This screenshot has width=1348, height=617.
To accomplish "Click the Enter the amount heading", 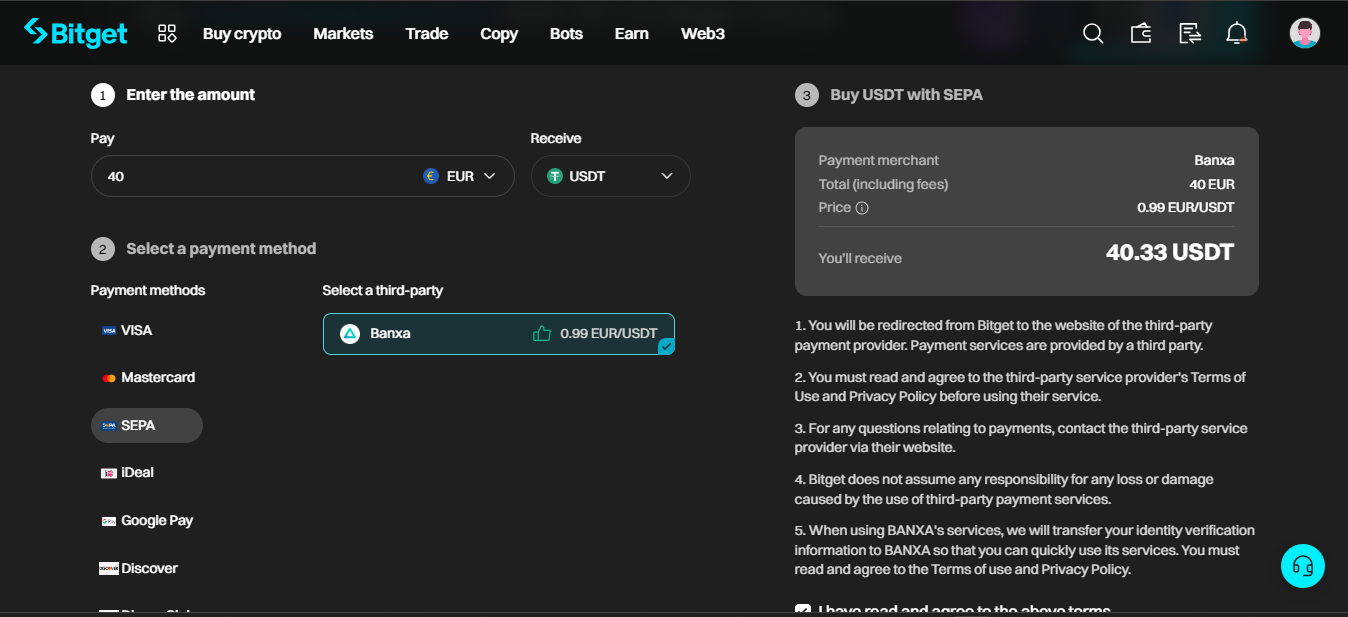I will click(190, 95).
